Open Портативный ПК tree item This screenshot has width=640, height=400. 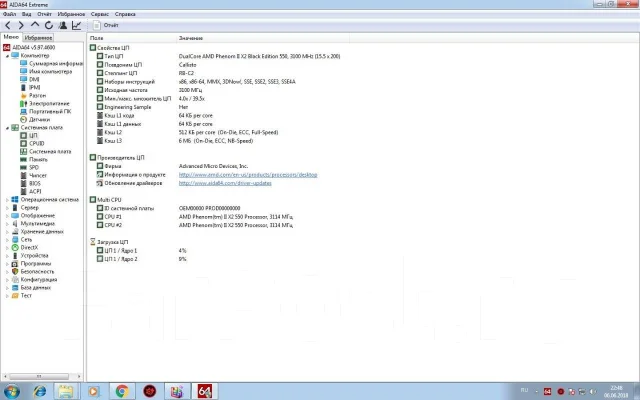(x=50, y=111)
